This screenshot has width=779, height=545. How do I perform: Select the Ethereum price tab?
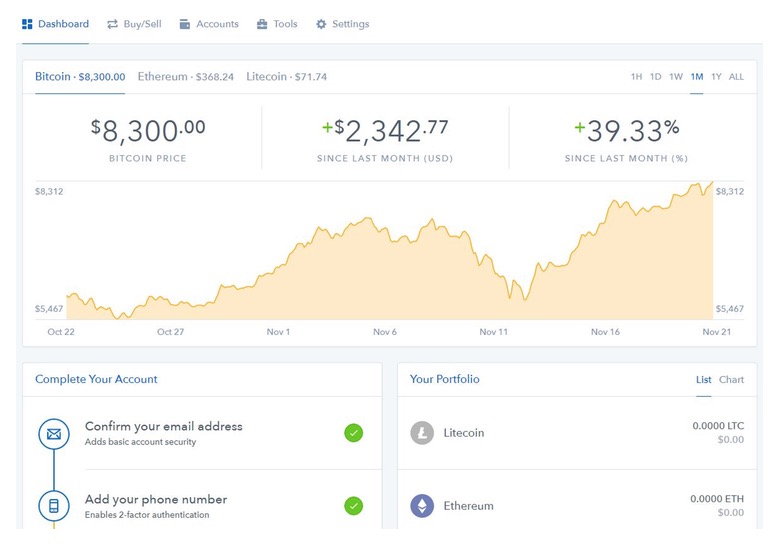(185, 77)
